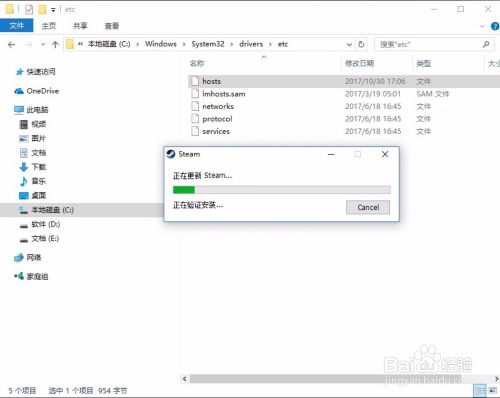
Task: Click the quick access new folder icon
Action: point(42,9)
